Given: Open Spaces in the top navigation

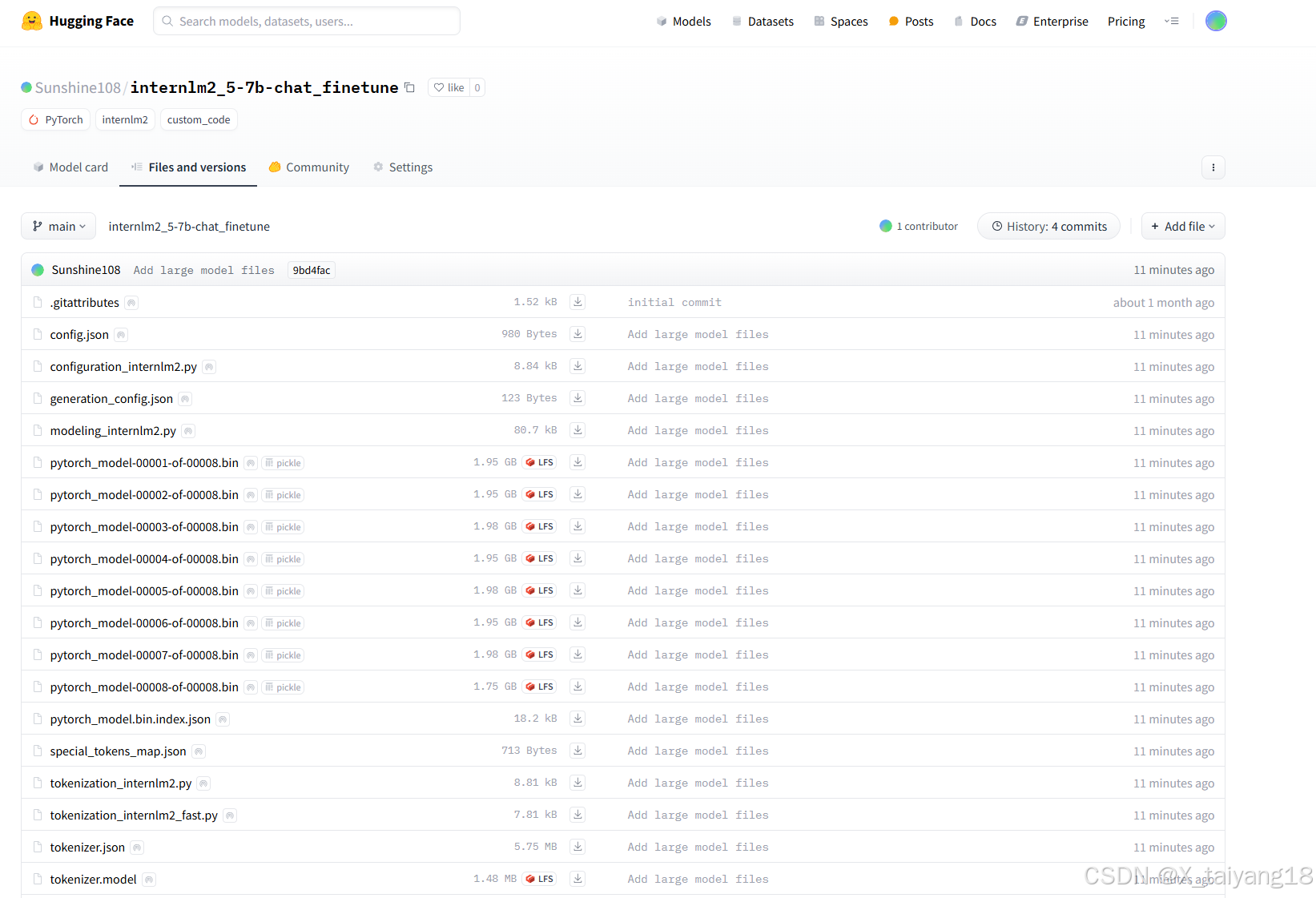Looking at the screenshot, I should (x=840, y=21).
